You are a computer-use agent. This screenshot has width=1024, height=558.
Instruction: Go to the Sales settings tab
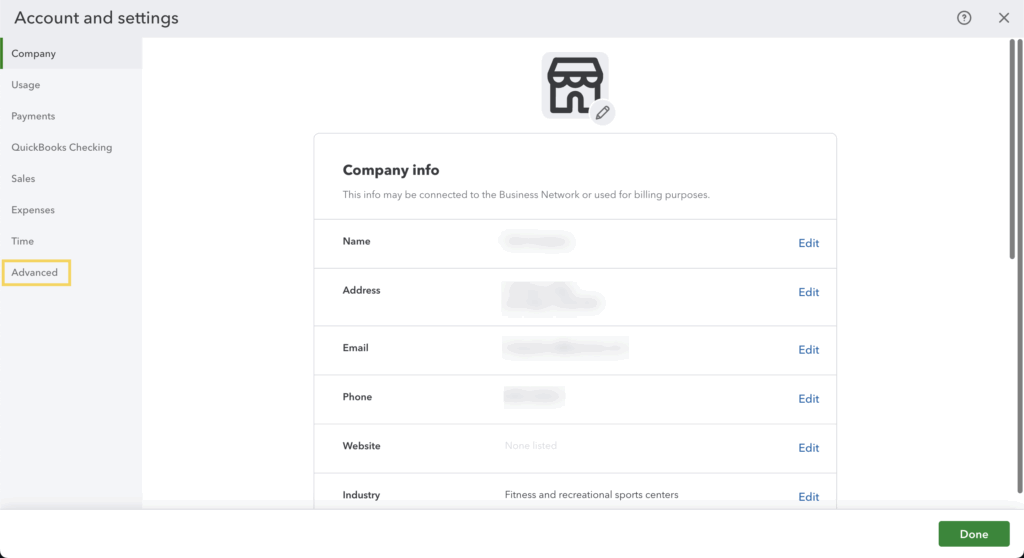click(23, 179)
